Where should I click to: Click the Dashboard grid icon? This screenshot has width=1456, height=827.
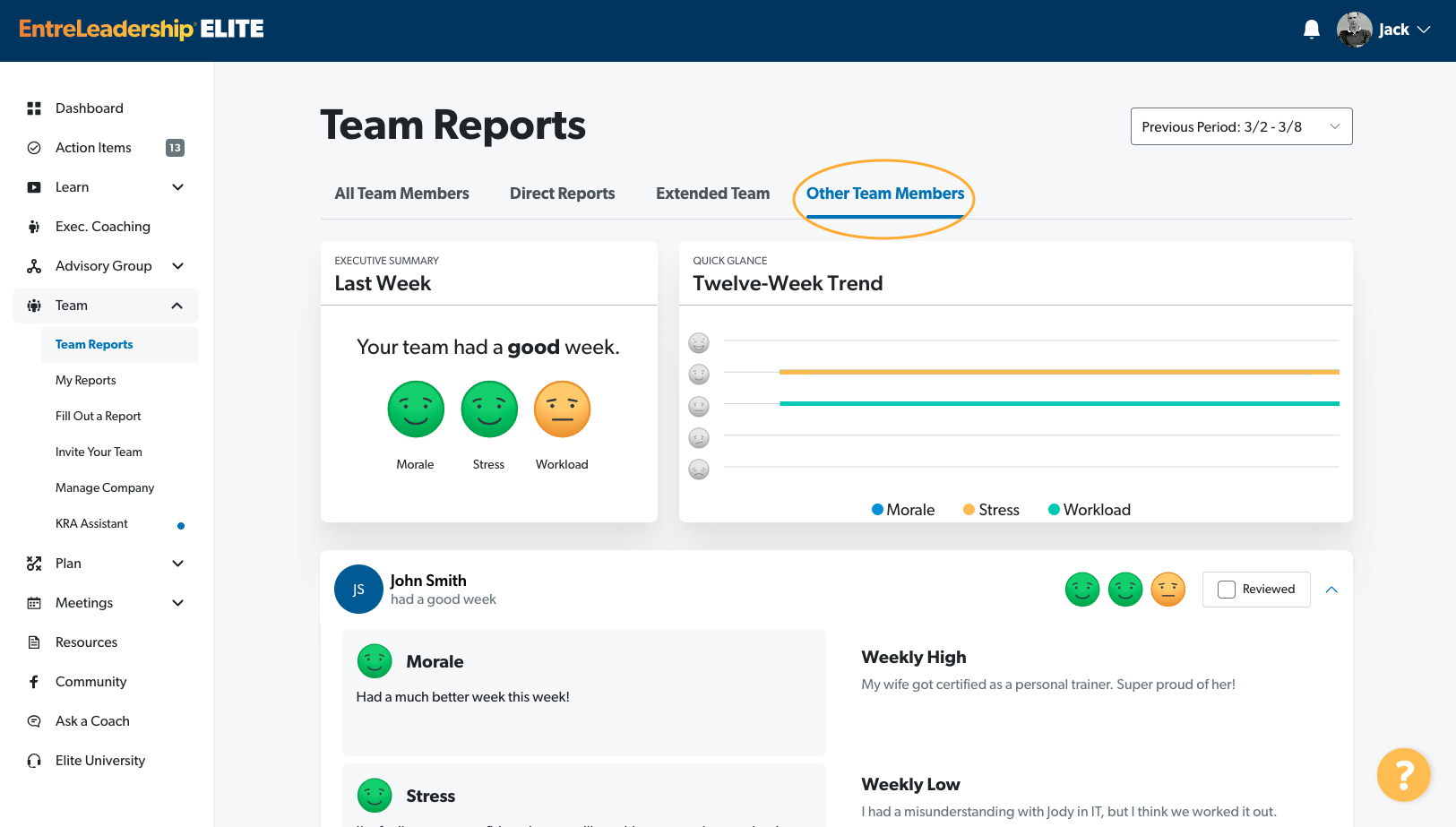point(34,108)
